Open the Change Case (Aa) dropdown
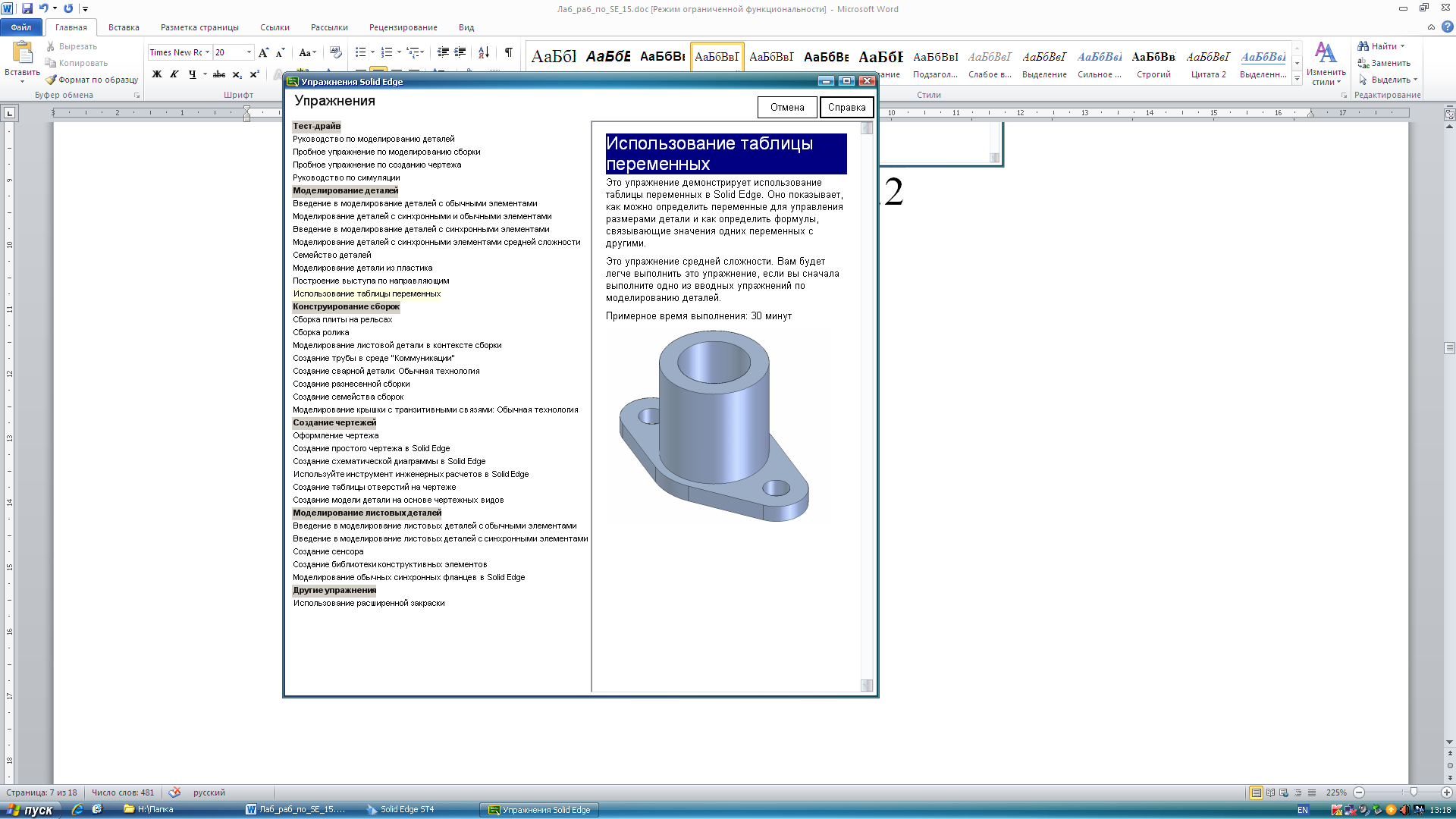Image resolution: width=1456 pixels, height=819 pixels. pos(307,52)
